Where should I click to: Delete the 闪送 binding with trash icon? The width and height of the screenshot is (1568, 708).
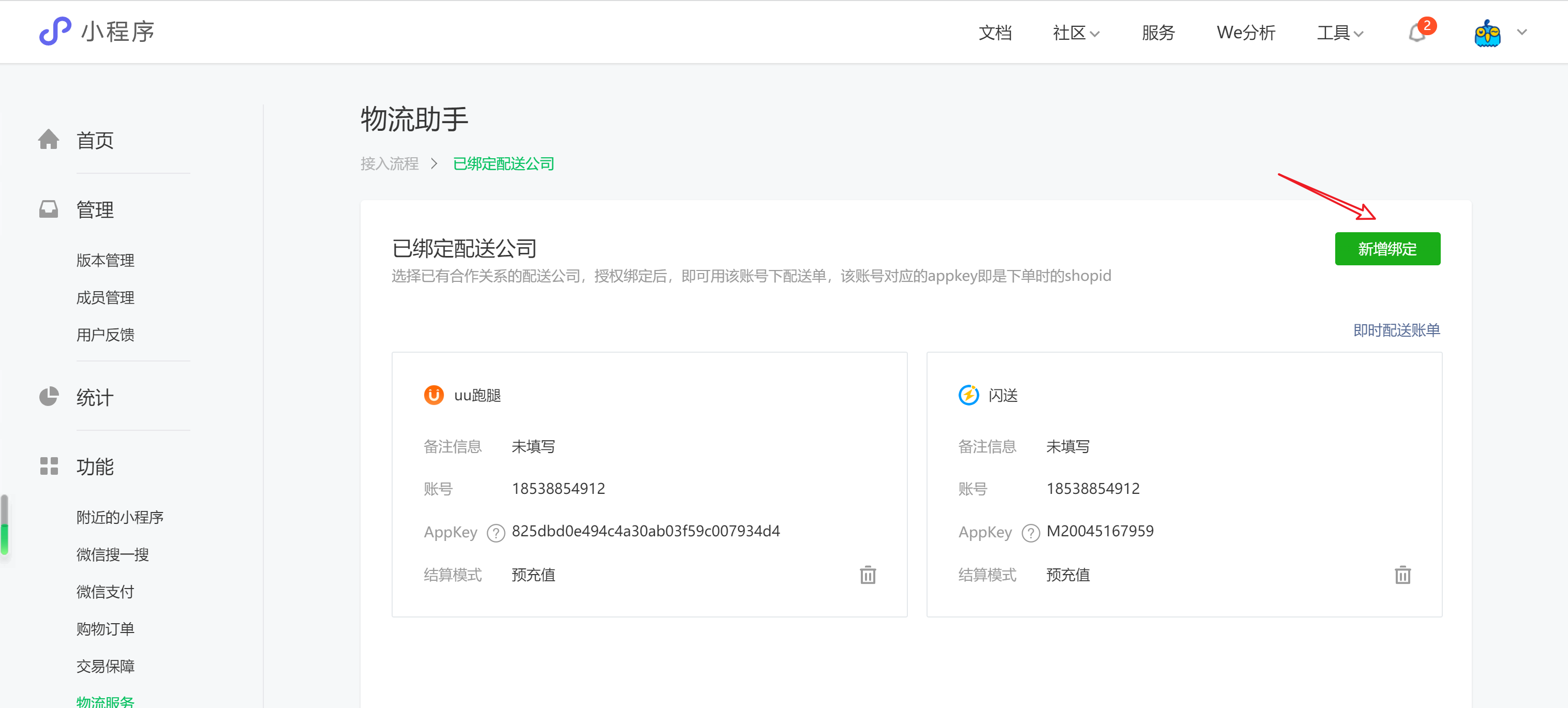(x=1402, y=575)
